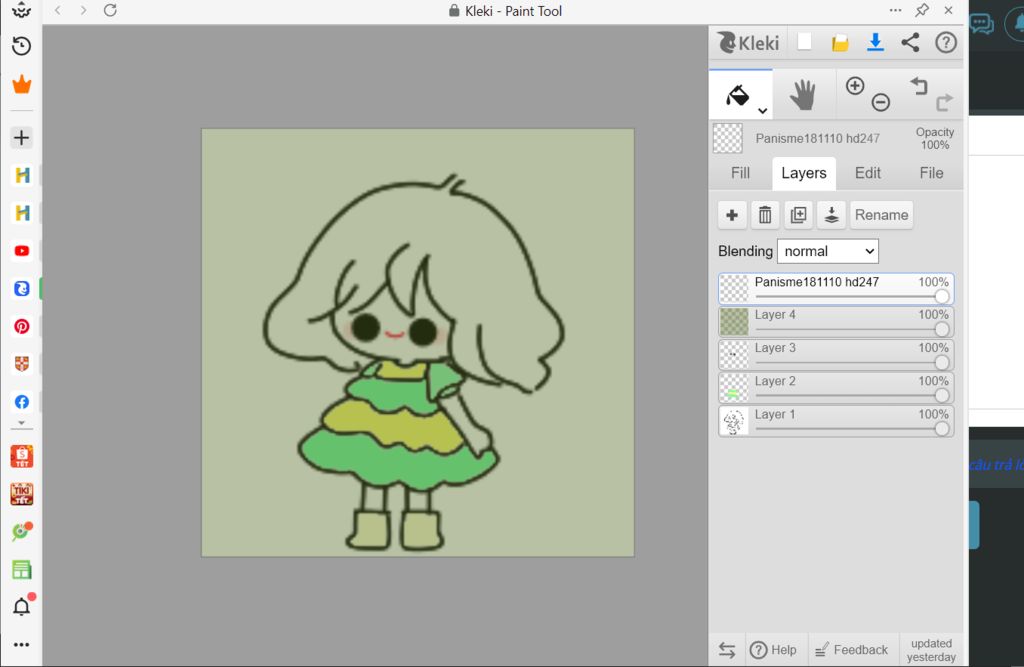
Task: Open the red Shopee bag sidebar shortcut
Action: point(22,456)
